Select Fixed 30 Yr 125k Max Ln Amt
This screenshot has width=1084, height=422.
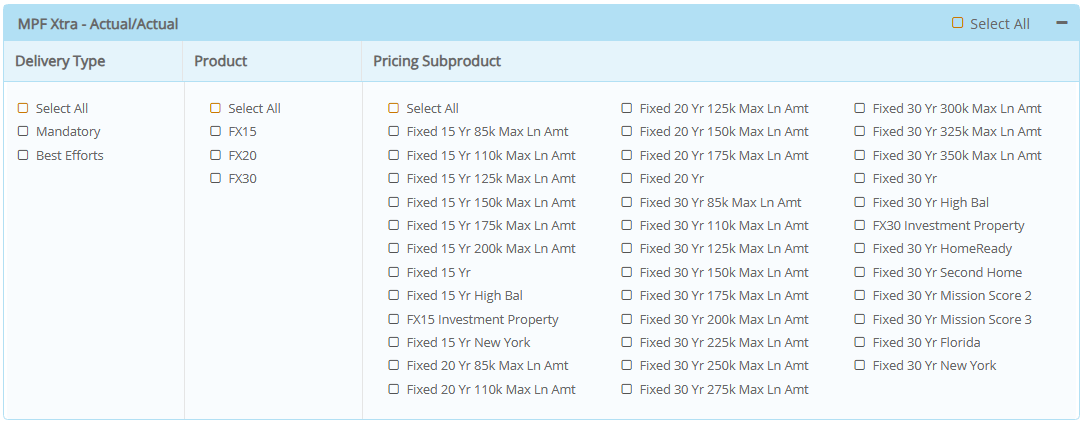627,248
